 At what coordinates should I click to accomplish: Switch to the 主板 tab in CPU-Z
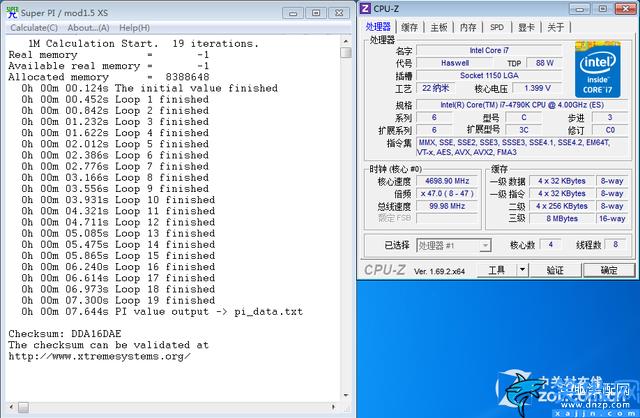pos(439,27)
